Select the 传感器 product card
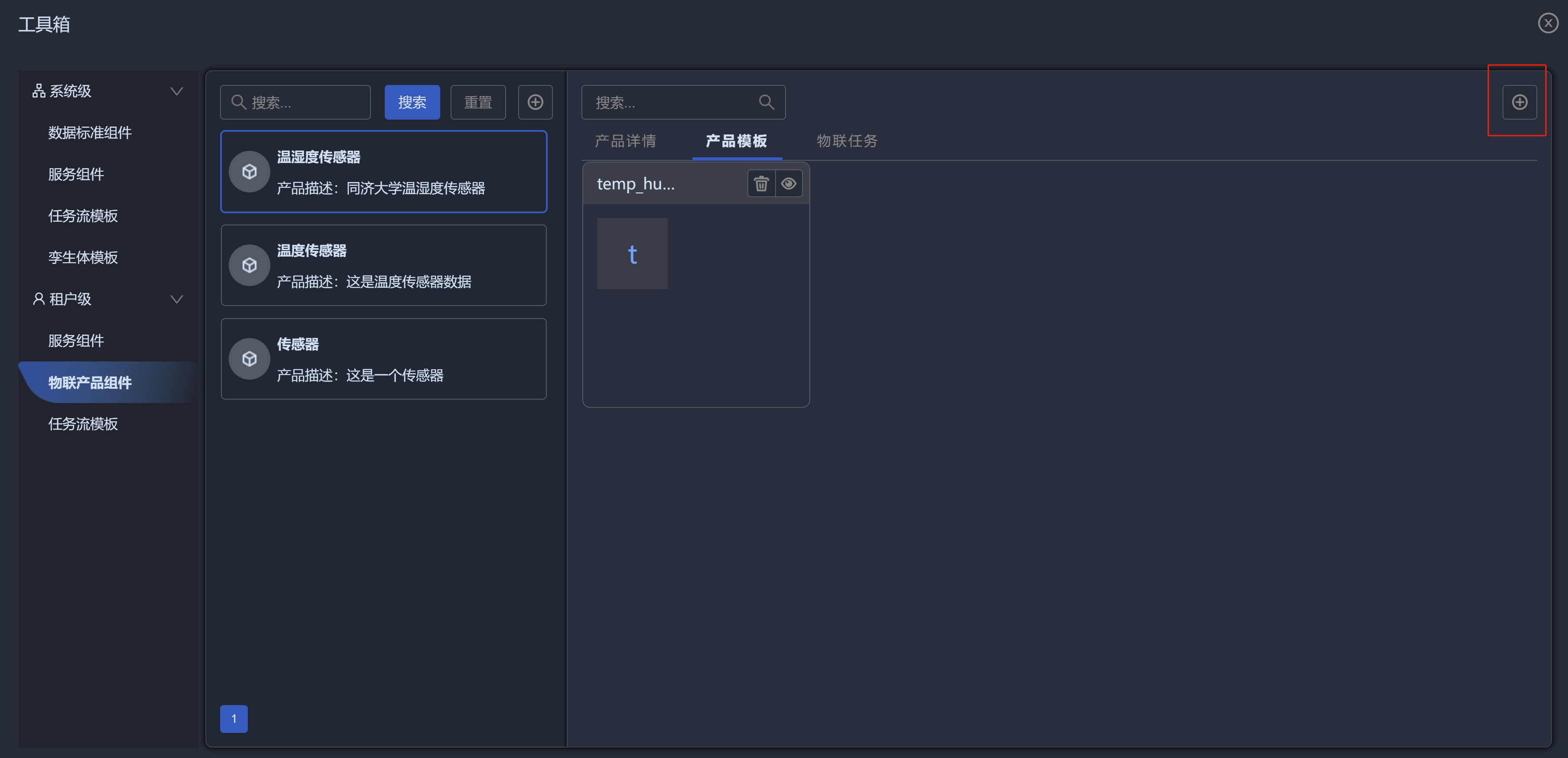This screenshot has height=758, width=1568. point(383,359)
